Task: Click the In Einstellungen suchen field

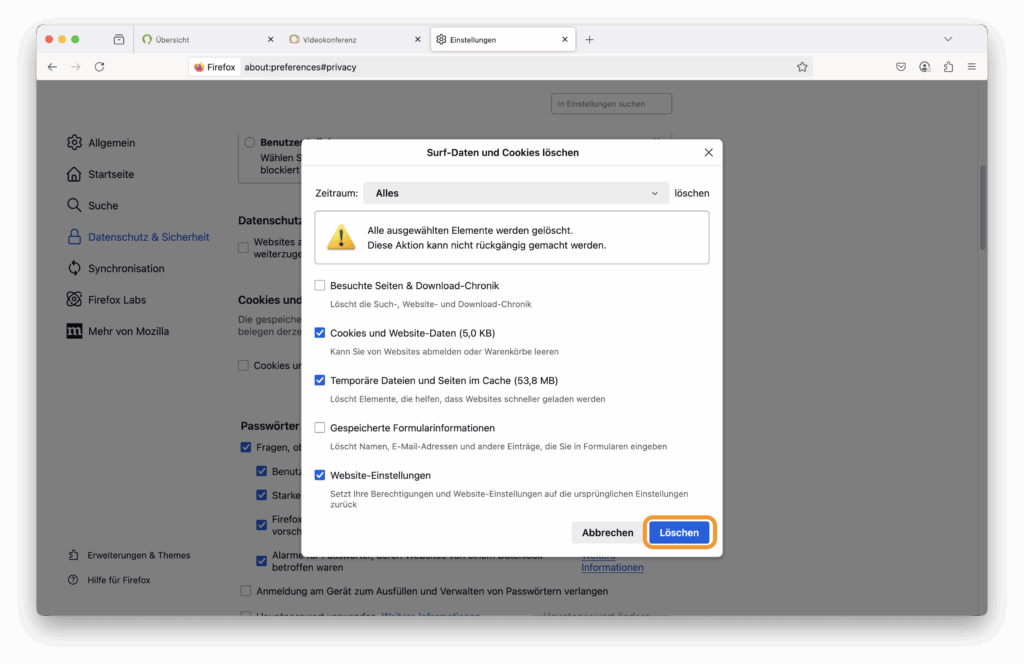Action: (611, 104)
